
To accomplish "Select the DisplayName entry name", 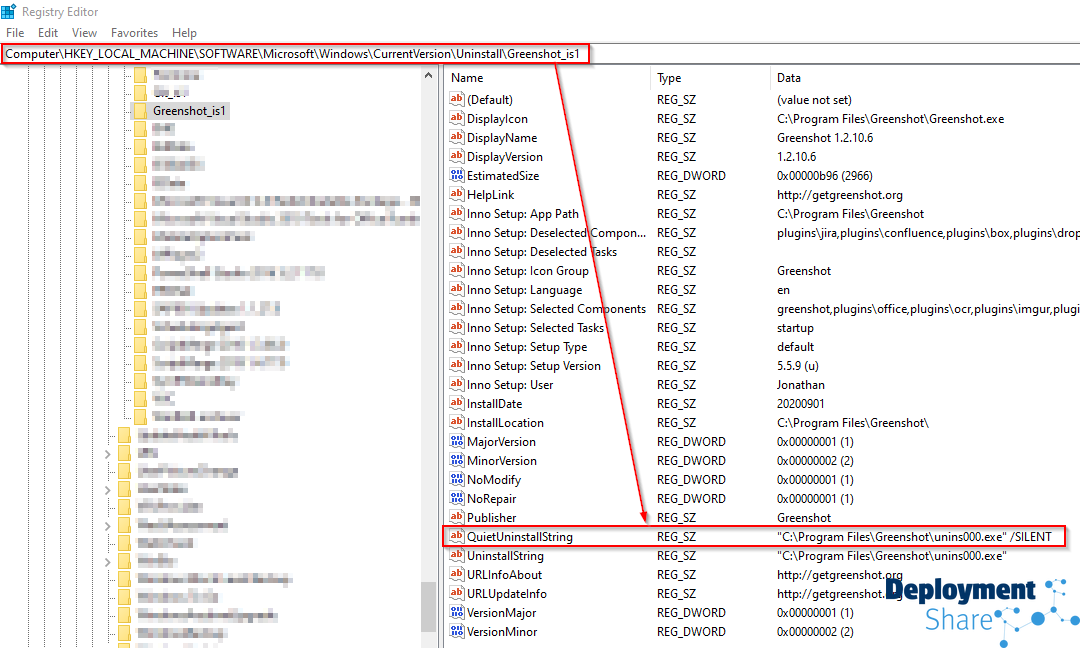I will tap(502, 138).
